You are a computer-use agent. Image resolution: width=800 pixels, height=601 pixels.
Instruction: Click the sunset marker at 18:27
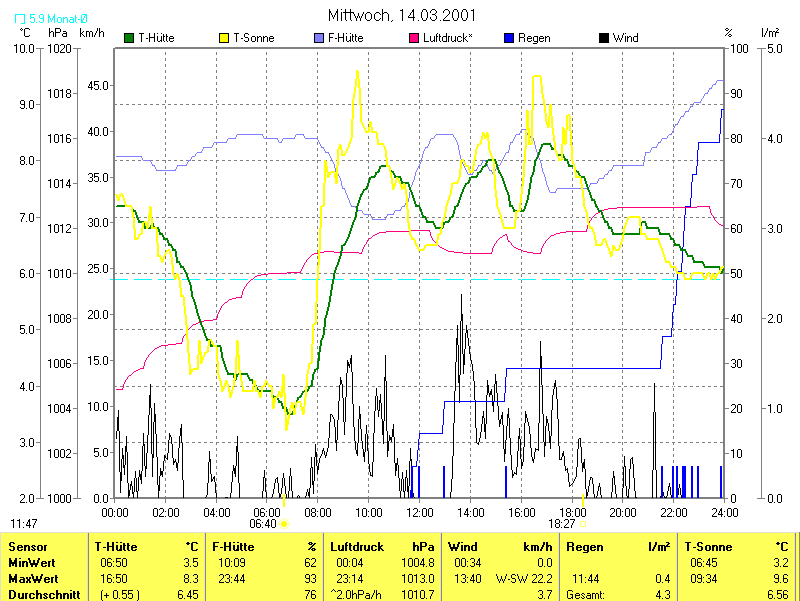tap(582, 523)
